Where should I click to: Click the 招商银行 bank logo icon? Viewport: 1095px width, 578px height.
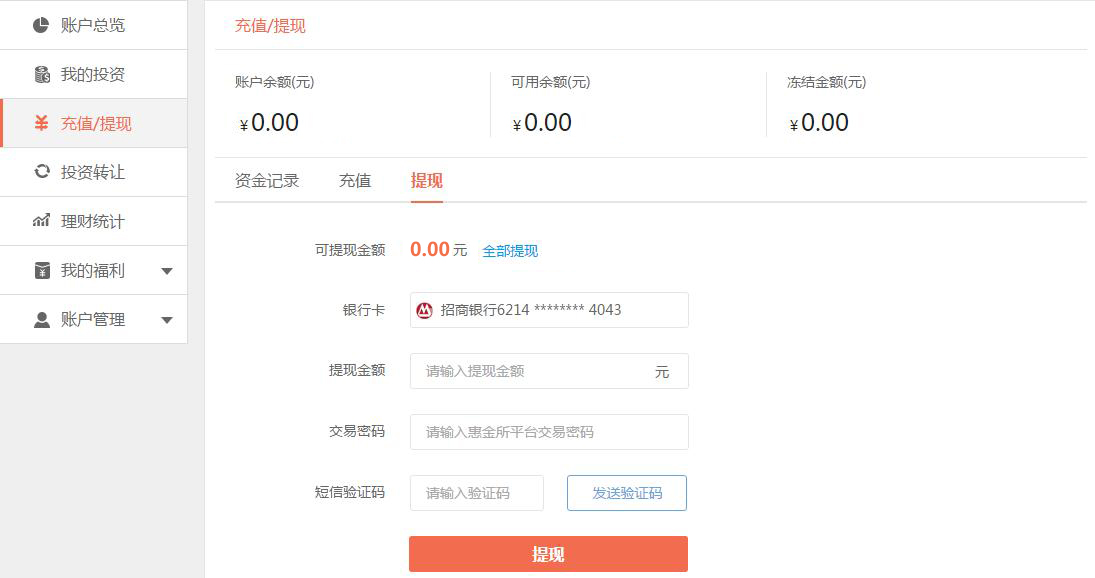tap(425, 310)
